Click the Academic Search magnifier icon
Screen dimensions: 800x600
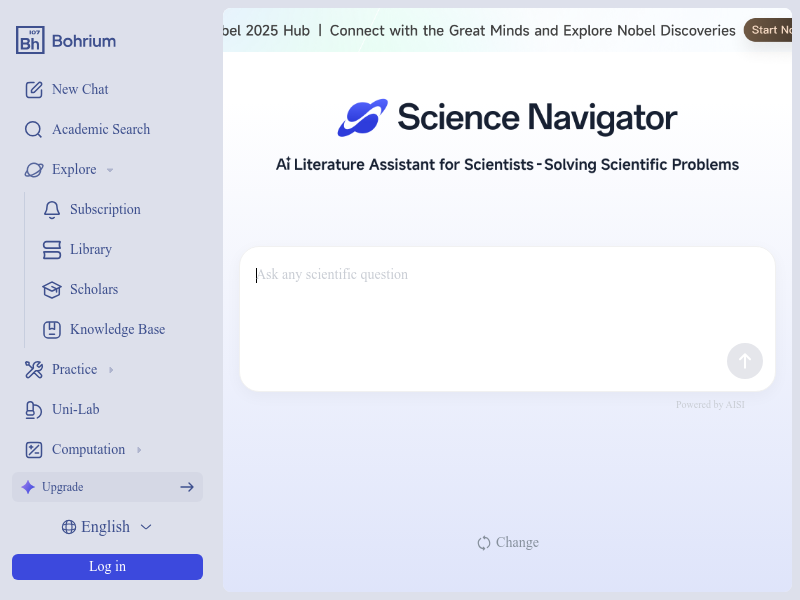click(34, 130)
